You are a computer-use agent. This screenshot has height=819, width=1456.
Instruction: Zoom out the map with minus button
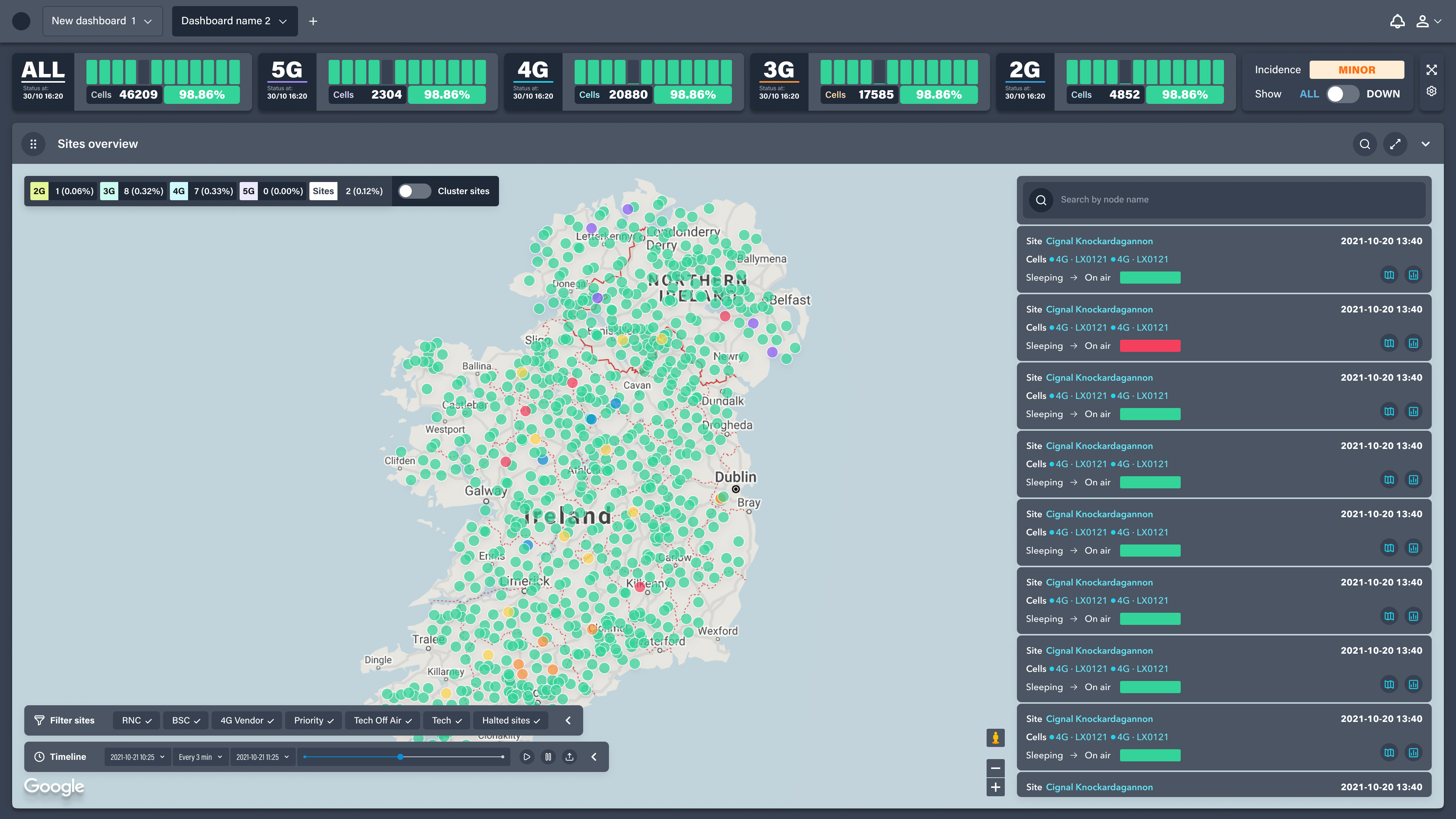995,767
